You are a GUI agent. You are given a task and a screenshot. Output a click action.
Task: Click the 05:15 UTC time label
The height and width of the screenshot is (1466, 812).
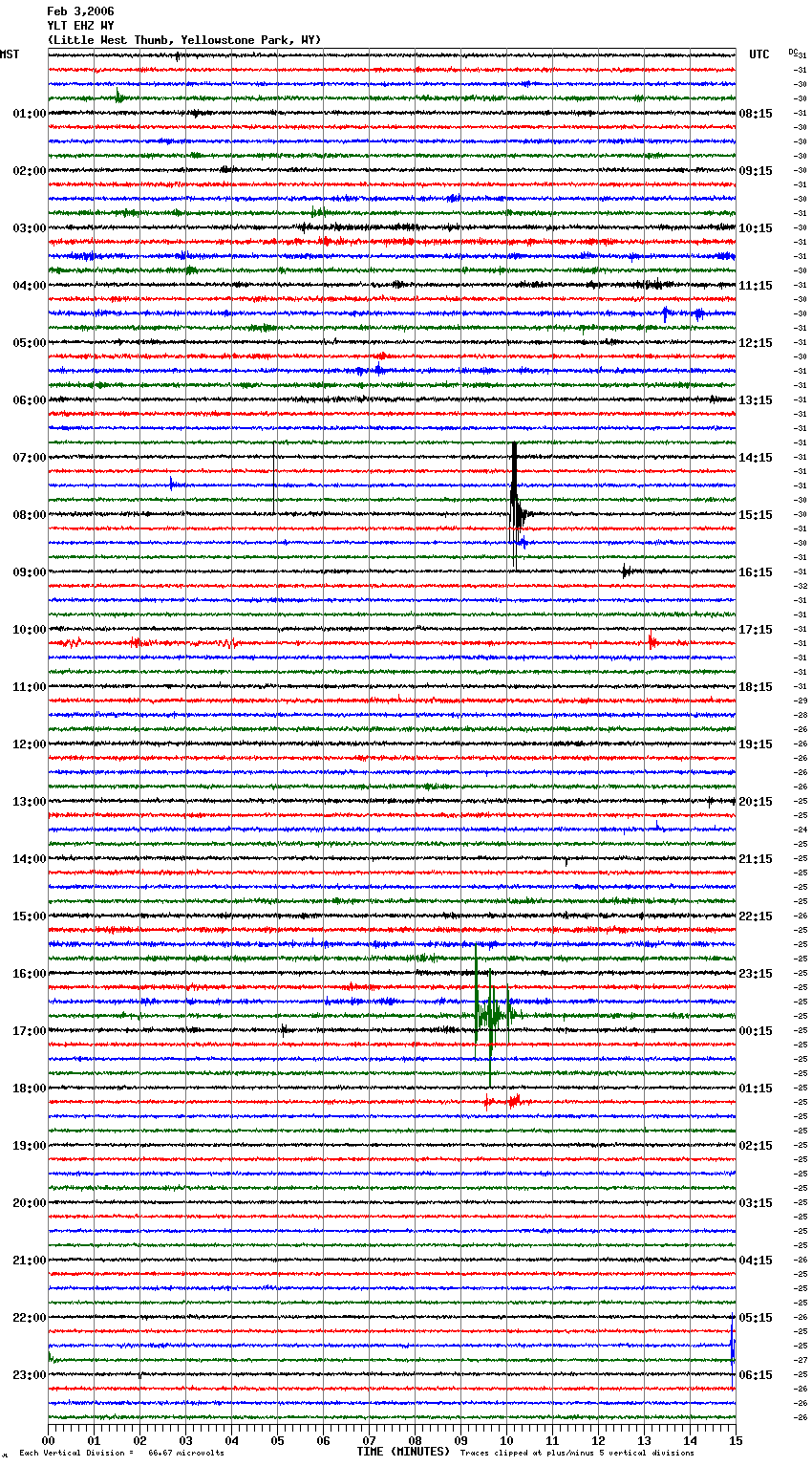[756, 1318]
